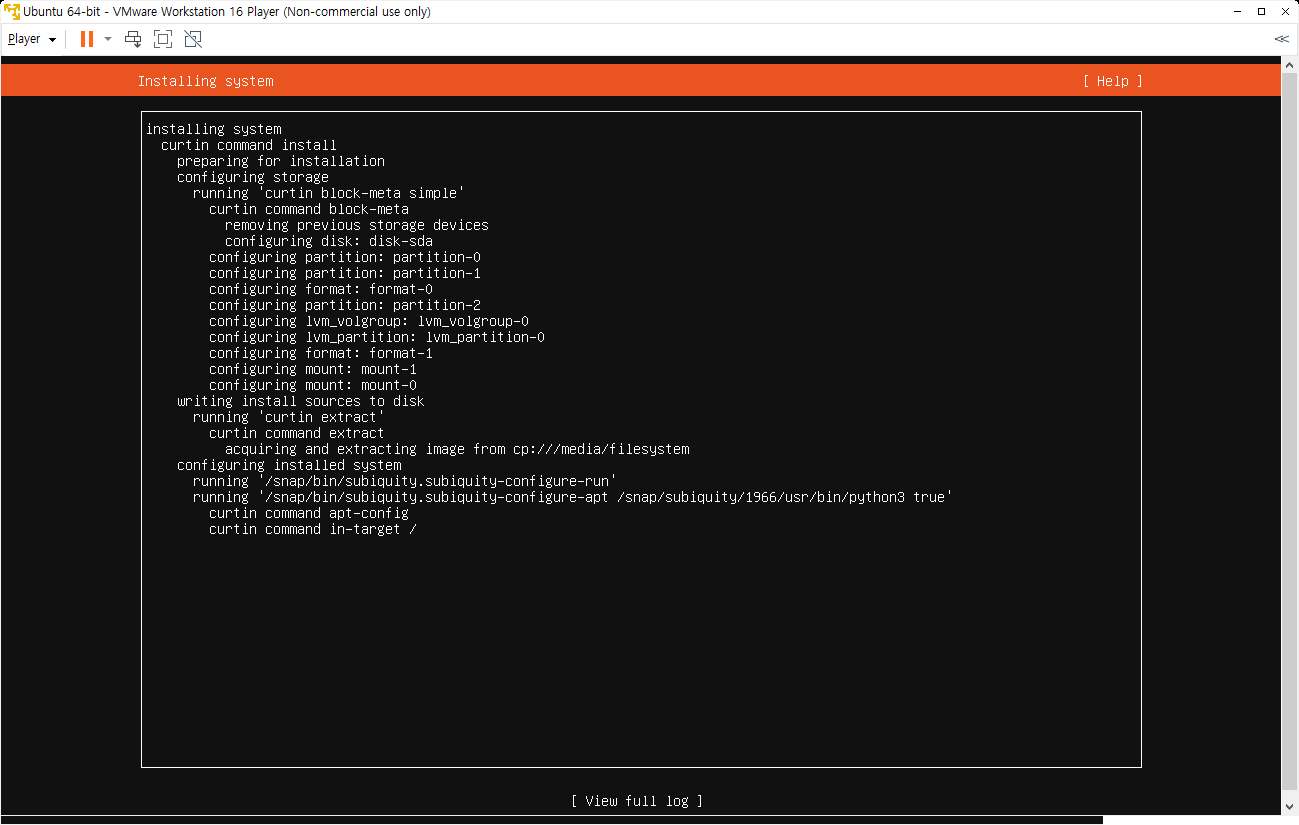1299x825 pixels.
Task: Pause the virtual machine
Action: pos(87,39)
